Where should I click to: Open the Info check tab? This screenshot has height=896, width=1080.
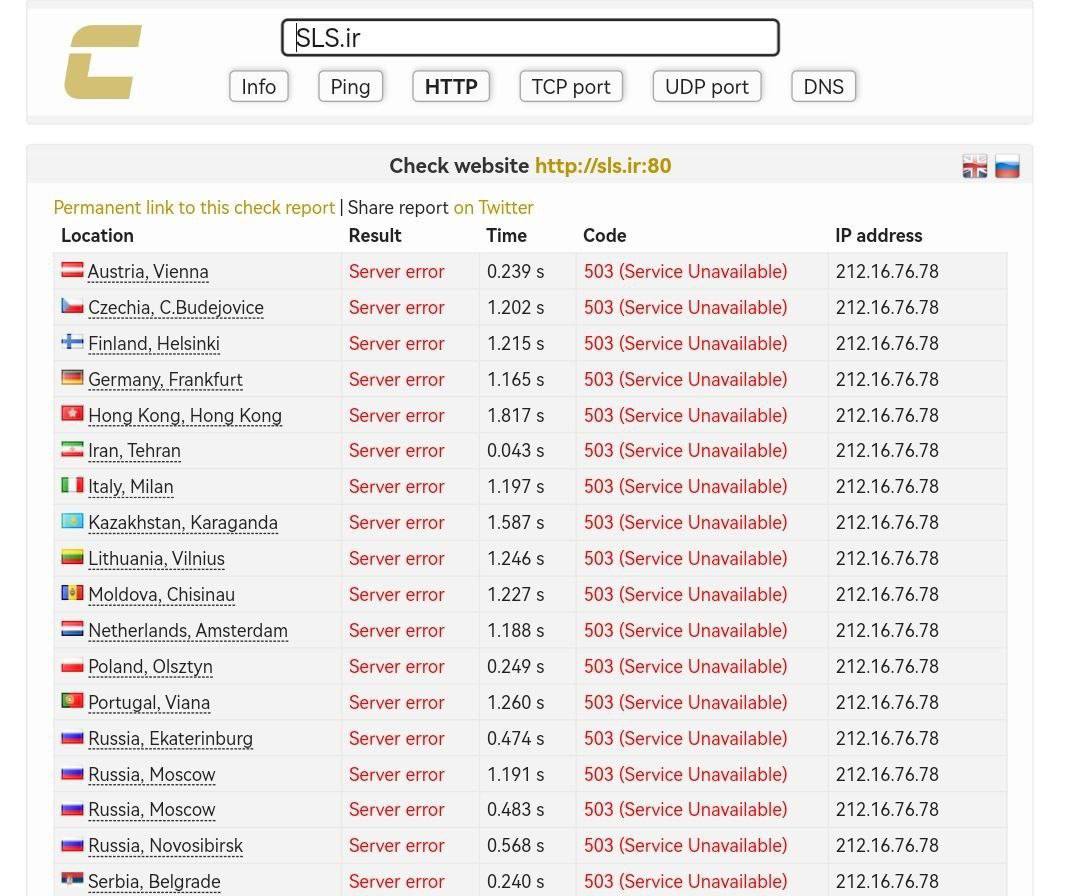[258, 87]
